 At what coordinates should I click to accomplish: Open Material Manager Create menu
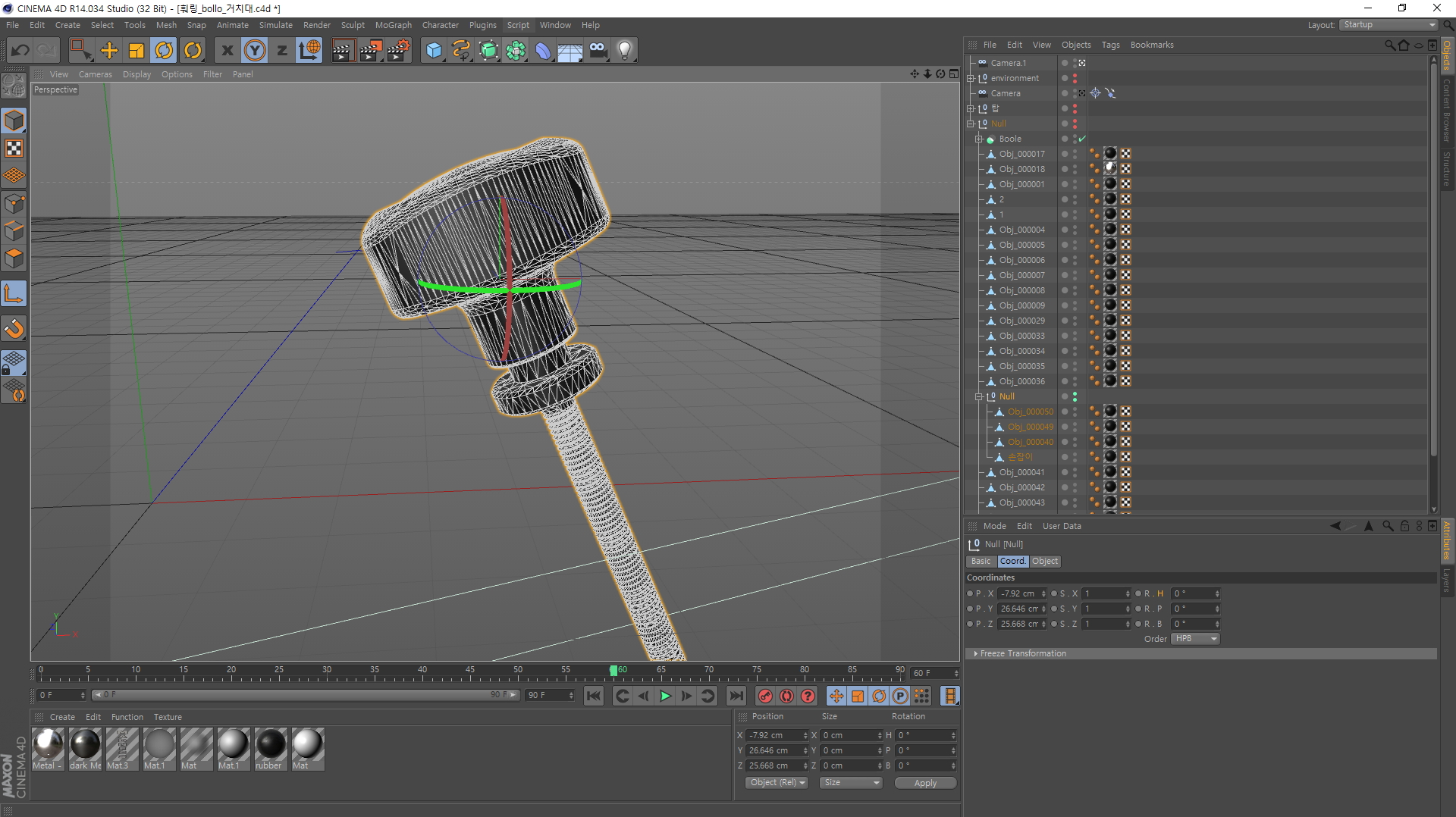click(62, 717)
